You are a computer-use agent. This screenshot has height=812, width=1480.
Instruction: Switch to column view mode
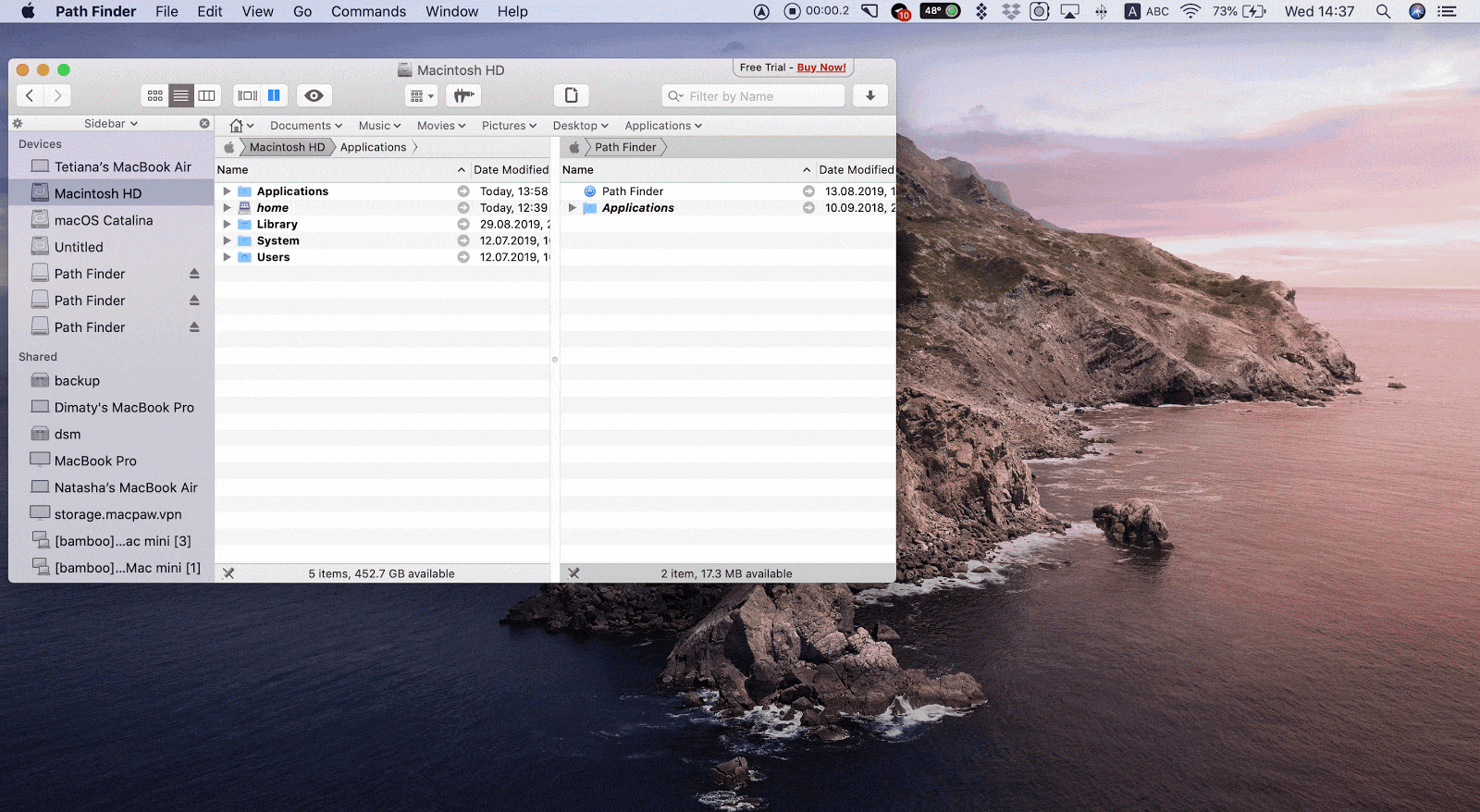coord(207,95)
